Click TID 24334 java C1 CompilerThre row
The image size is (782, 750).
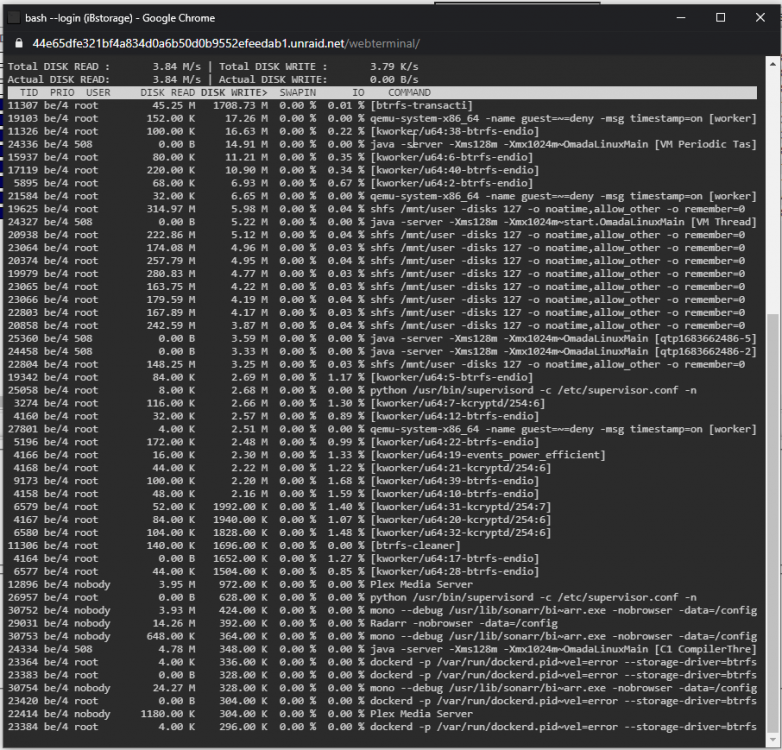[382, 649]
